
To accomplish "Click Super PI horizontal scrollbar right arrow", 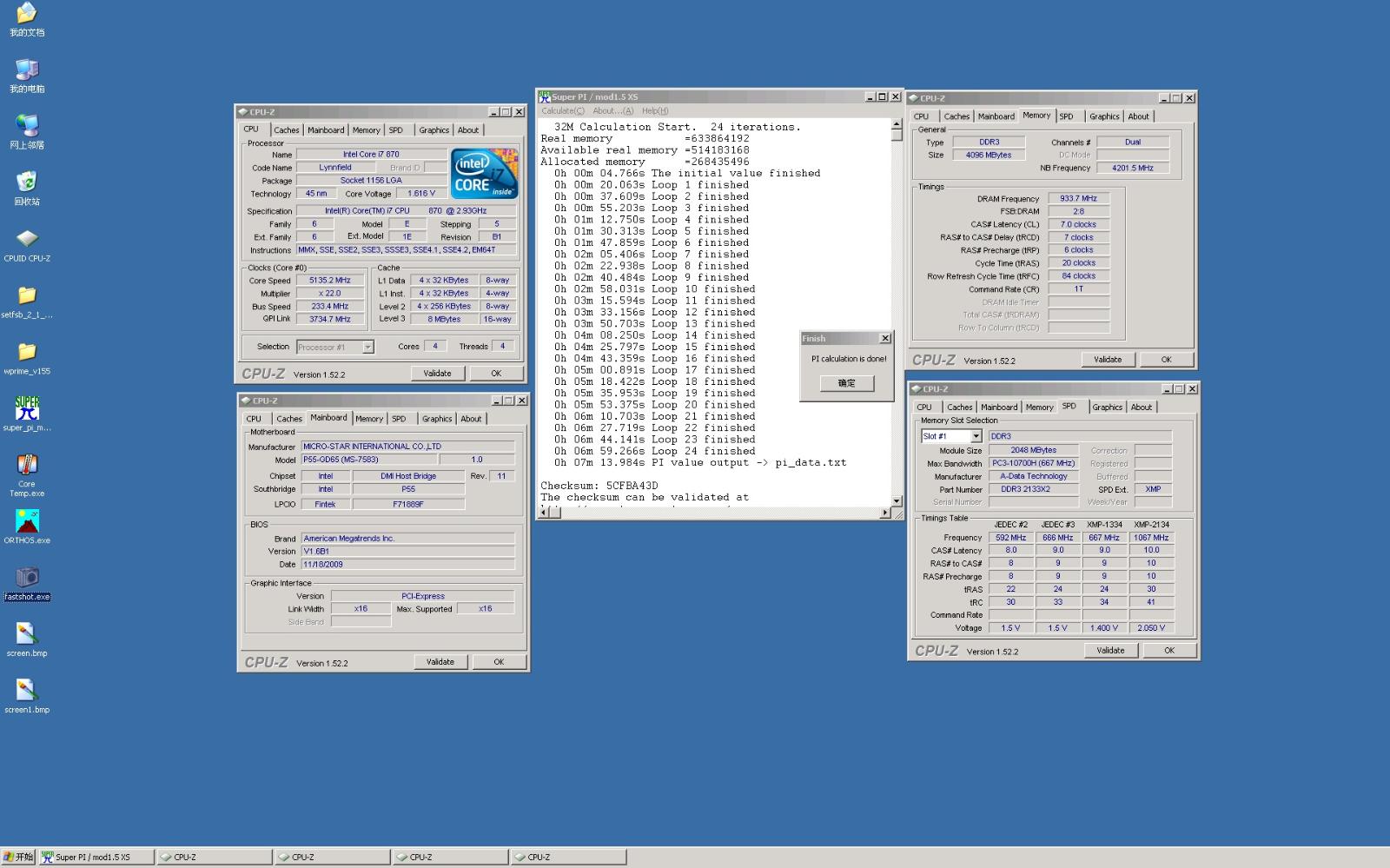I will point(885,513).
